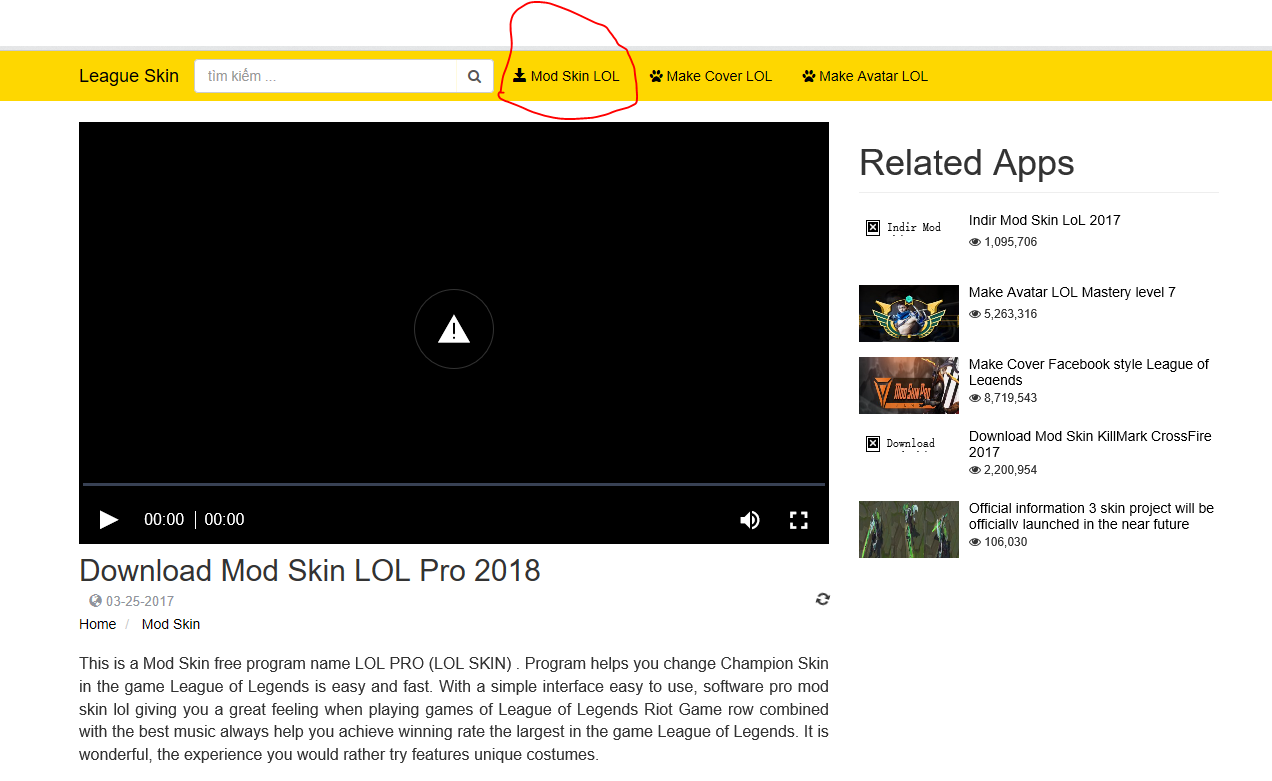Navigate to Home breadcrumb link
Image resolution: width=1272 pixels, height=781 pixels.
(97, 624)
